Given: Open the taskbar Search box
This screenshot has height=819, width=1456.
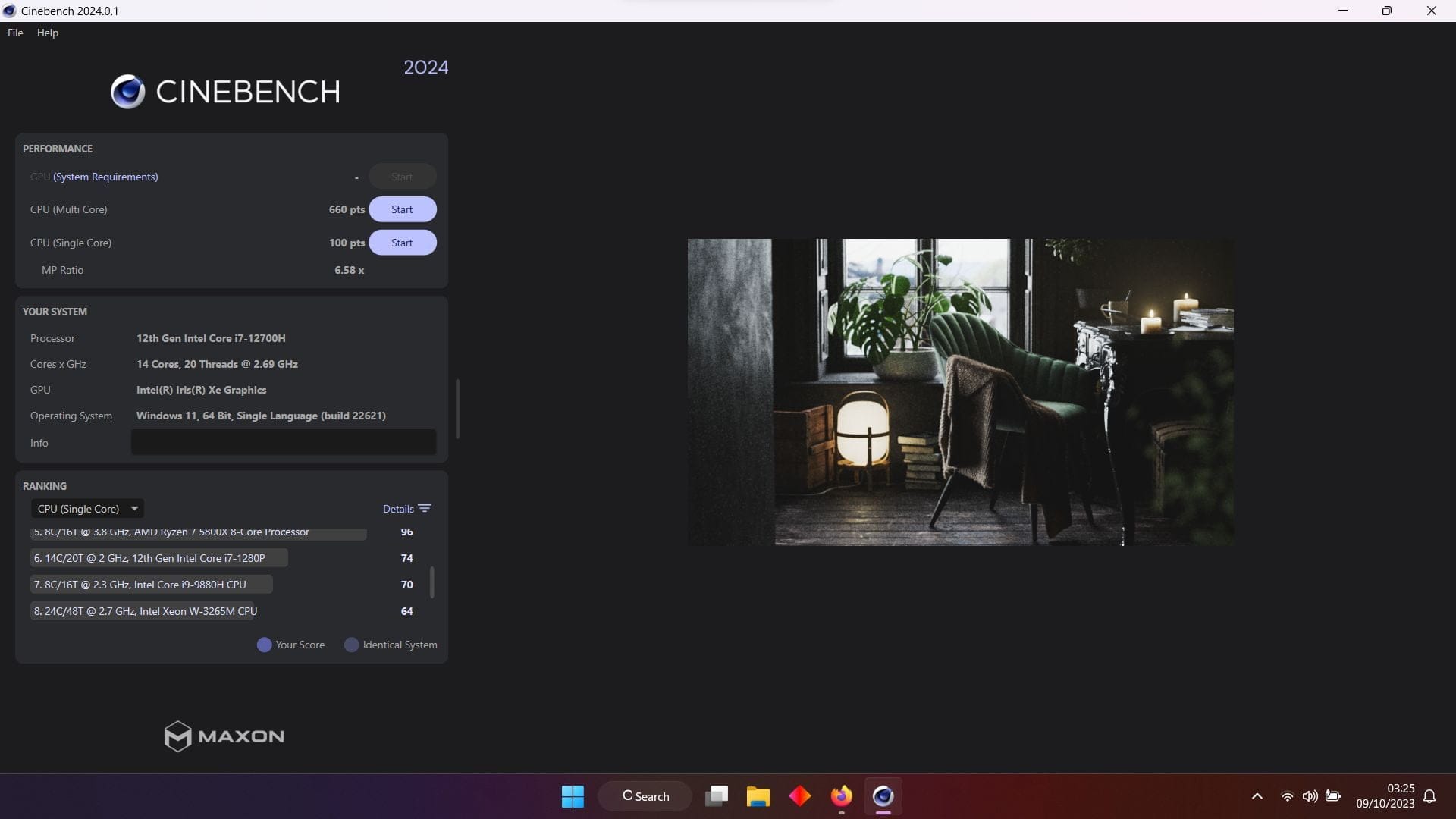Looking at the screenshot, I should coord(645,796).
